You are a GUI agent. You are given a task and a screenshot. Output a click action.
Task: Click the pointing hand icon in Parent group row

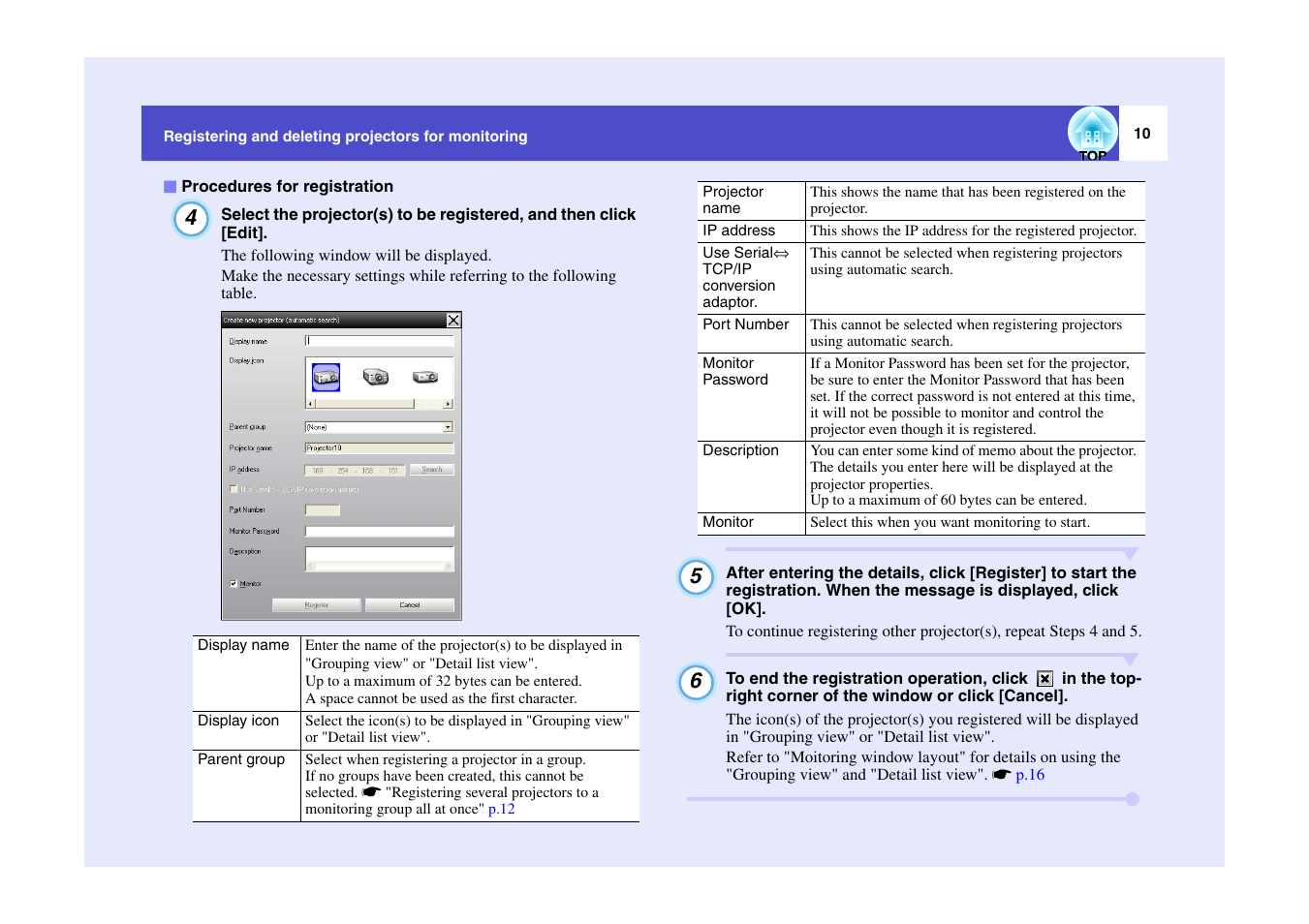click(x=371, y=792)
